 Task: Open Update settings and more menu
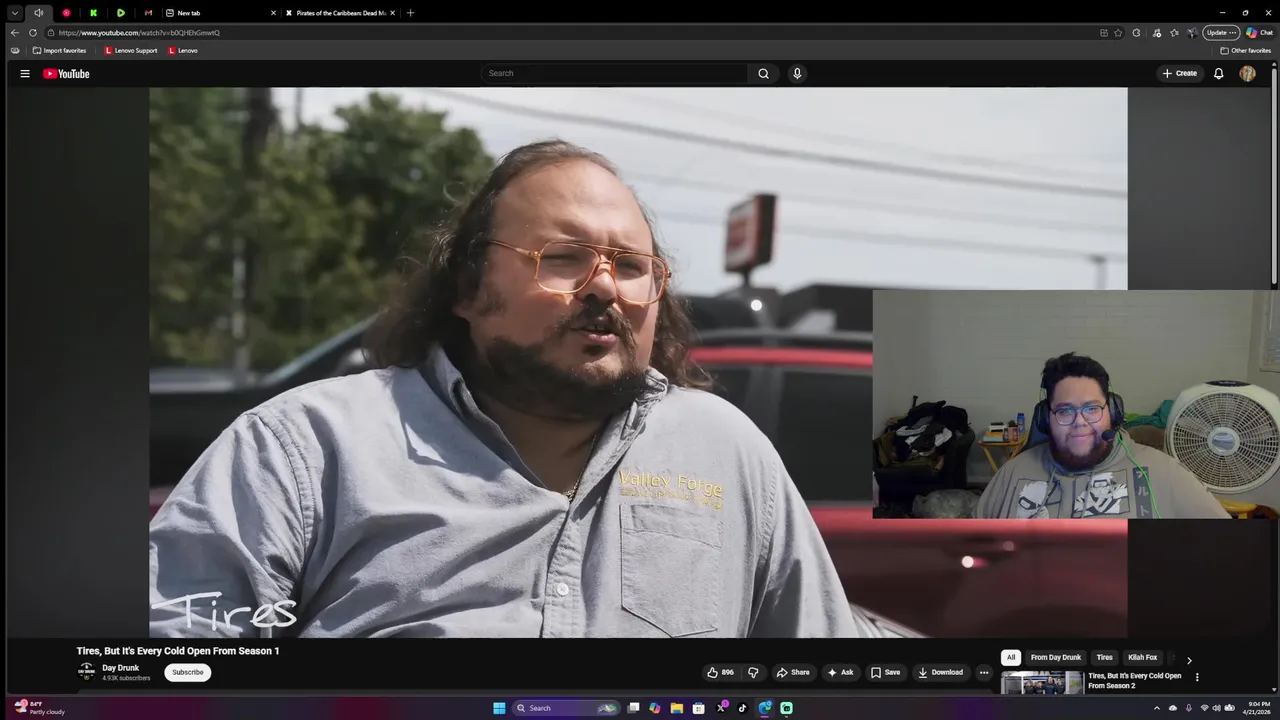(1222, 32)
